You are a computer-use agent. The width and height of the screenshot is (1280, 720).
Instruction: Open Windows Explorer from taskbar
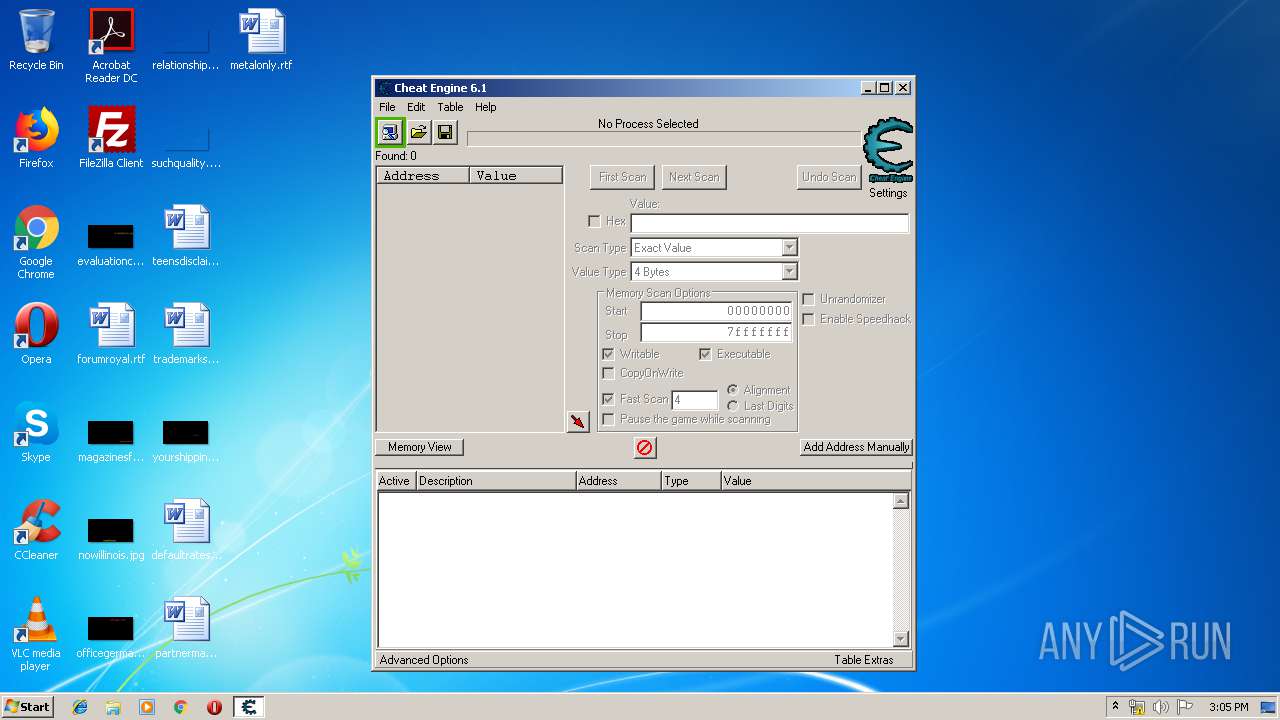(x=113, y=707)
